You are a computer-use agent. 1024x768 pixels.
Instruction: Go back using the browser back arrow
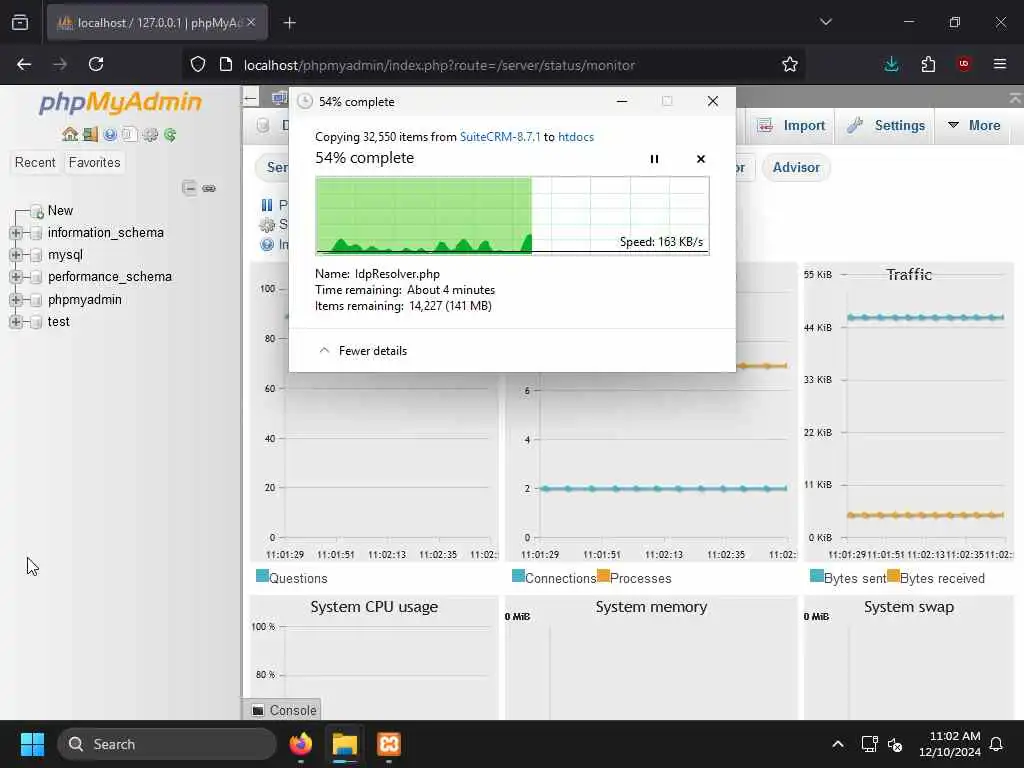(24, 64)
